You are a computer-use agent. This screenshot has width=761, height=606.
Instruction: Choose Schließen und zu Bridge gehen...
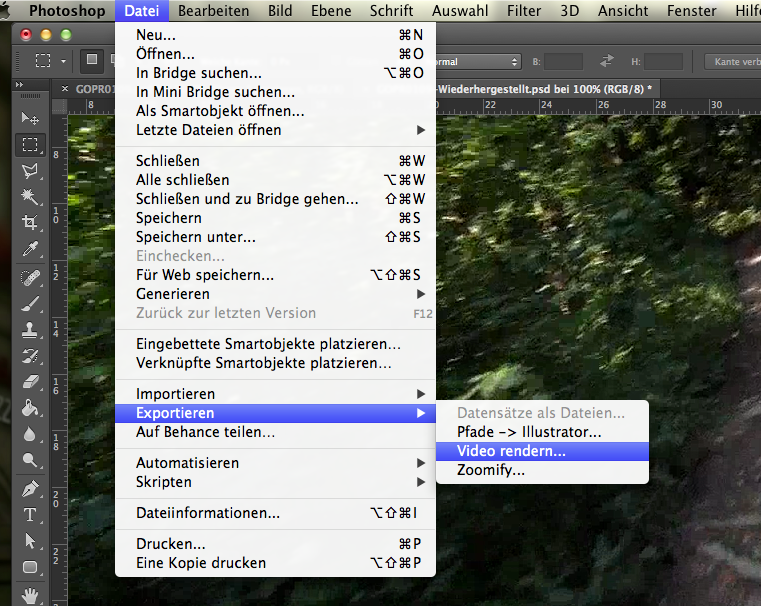point(275,199)
